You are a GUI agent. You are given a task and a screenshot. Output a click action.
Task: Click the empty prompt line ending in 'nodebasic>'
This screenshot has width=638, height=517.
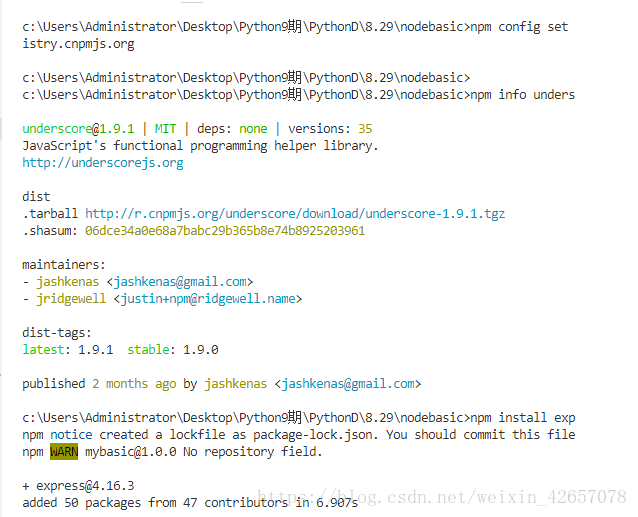(246, 77)
